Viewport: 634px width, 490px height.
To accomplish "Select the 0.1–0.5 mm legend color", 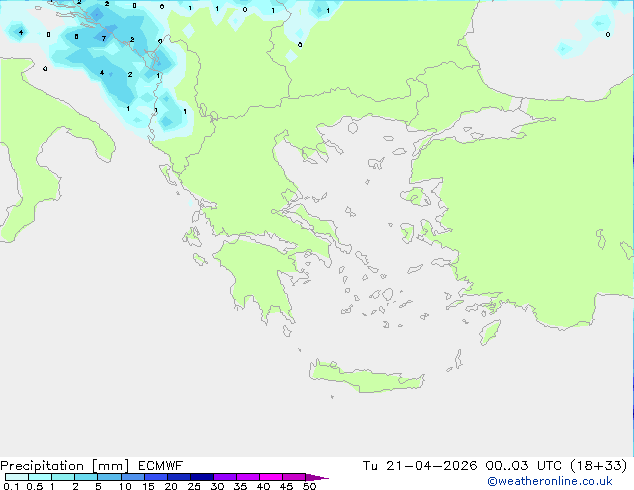I will click(17, 477).
